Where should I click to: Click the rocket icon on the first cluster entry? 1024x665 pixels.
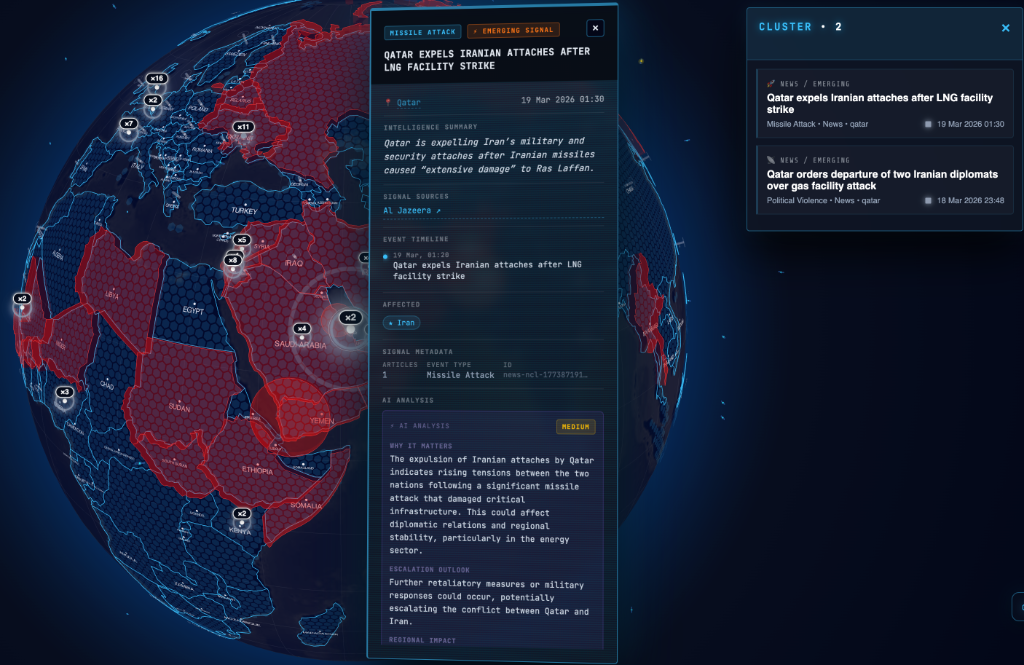click(769, 83)
